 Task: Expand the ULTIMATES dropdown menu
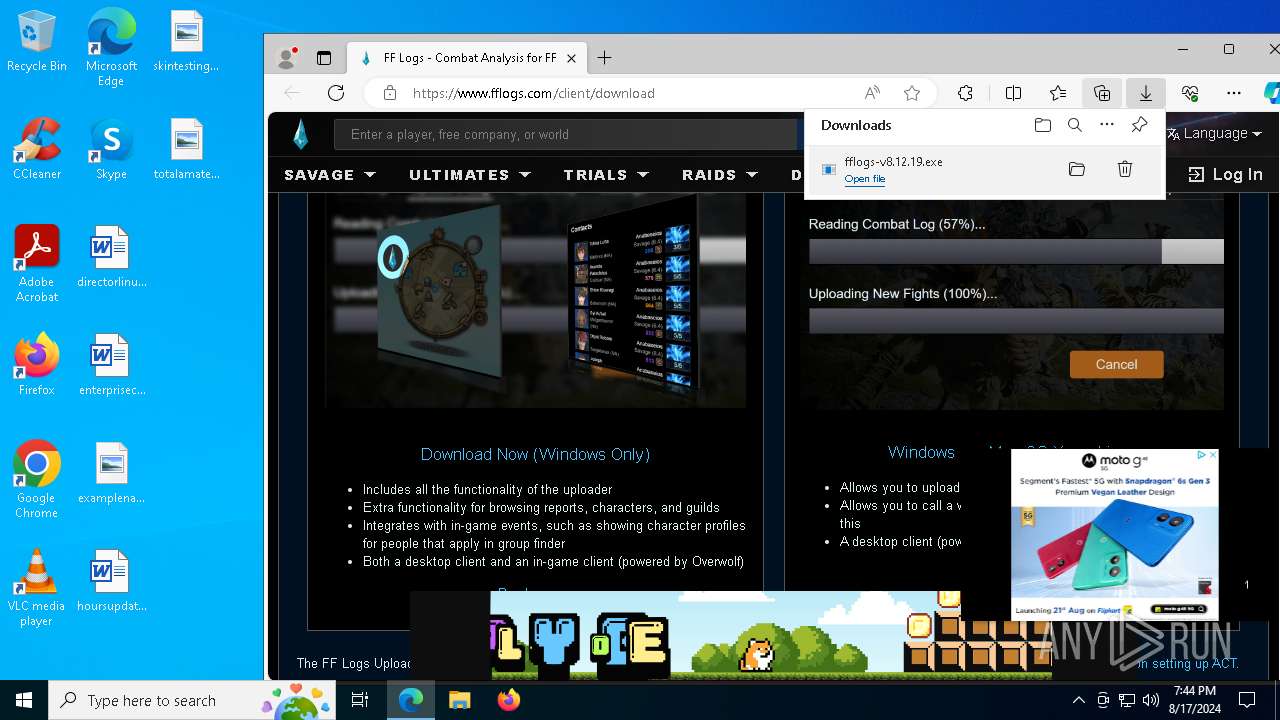click(470, 175)
